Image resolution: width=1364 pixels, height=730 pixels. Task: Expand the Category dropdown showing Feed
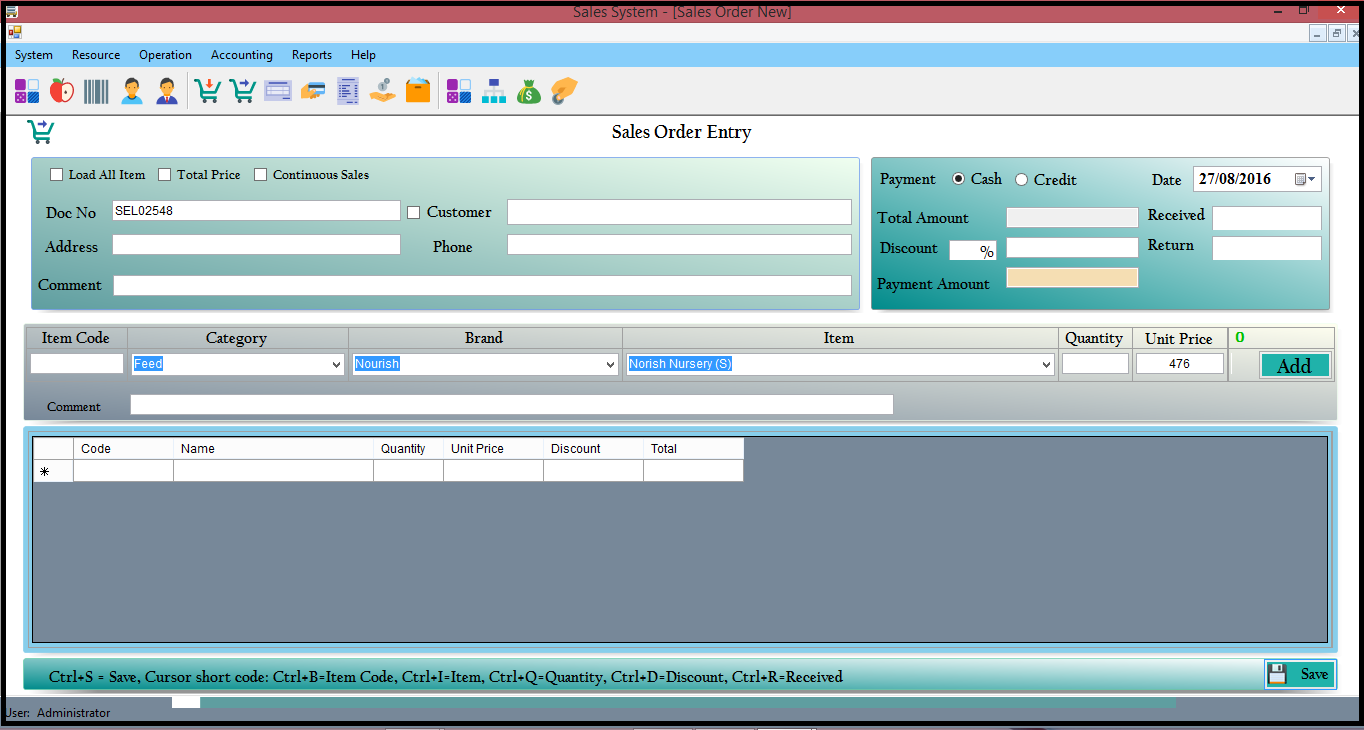click(336, 365)
